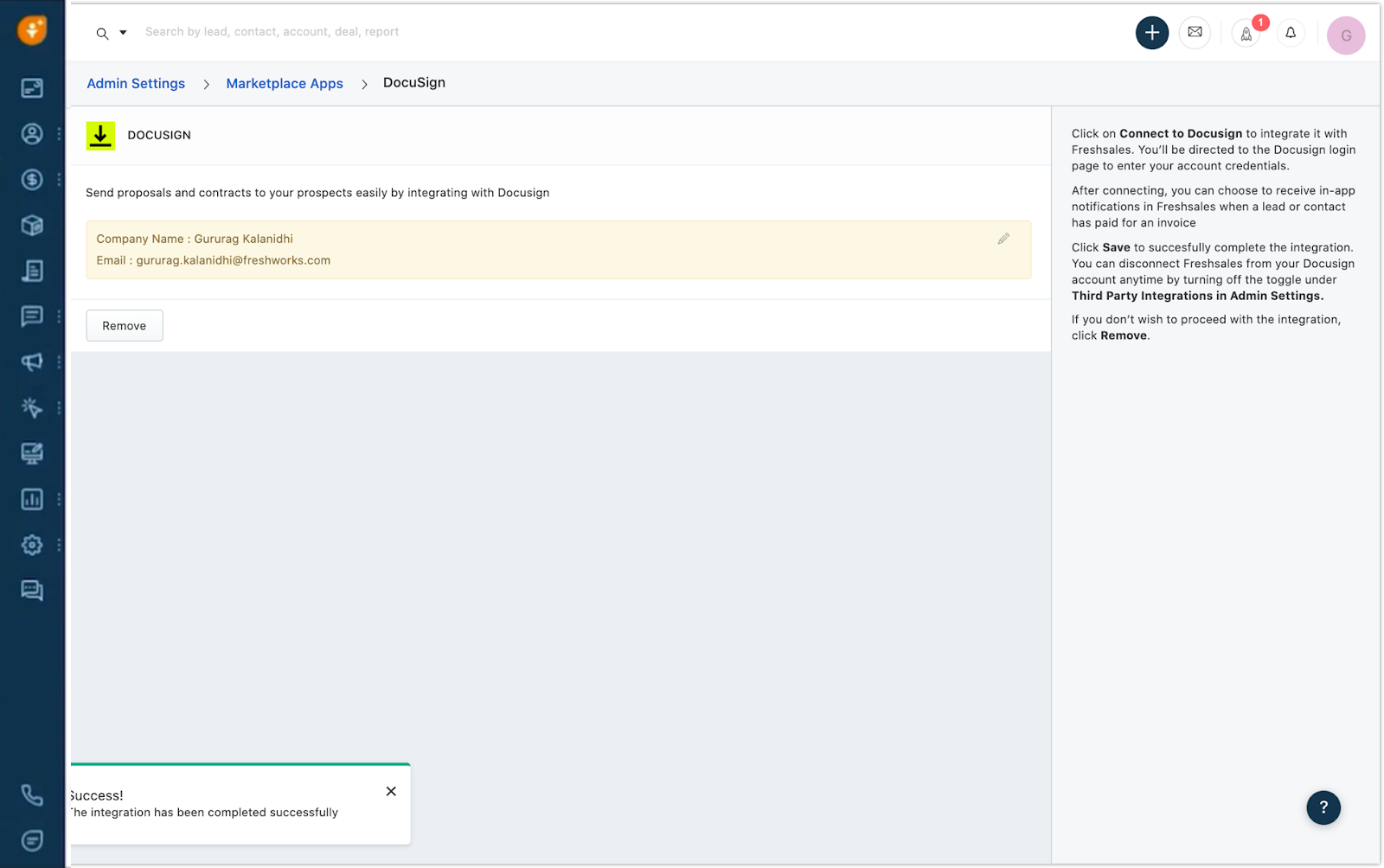Viewport: 1384px width, 868px height.
Task: View Analytics via the bar chart icon
Action: (x=32, y=499)
